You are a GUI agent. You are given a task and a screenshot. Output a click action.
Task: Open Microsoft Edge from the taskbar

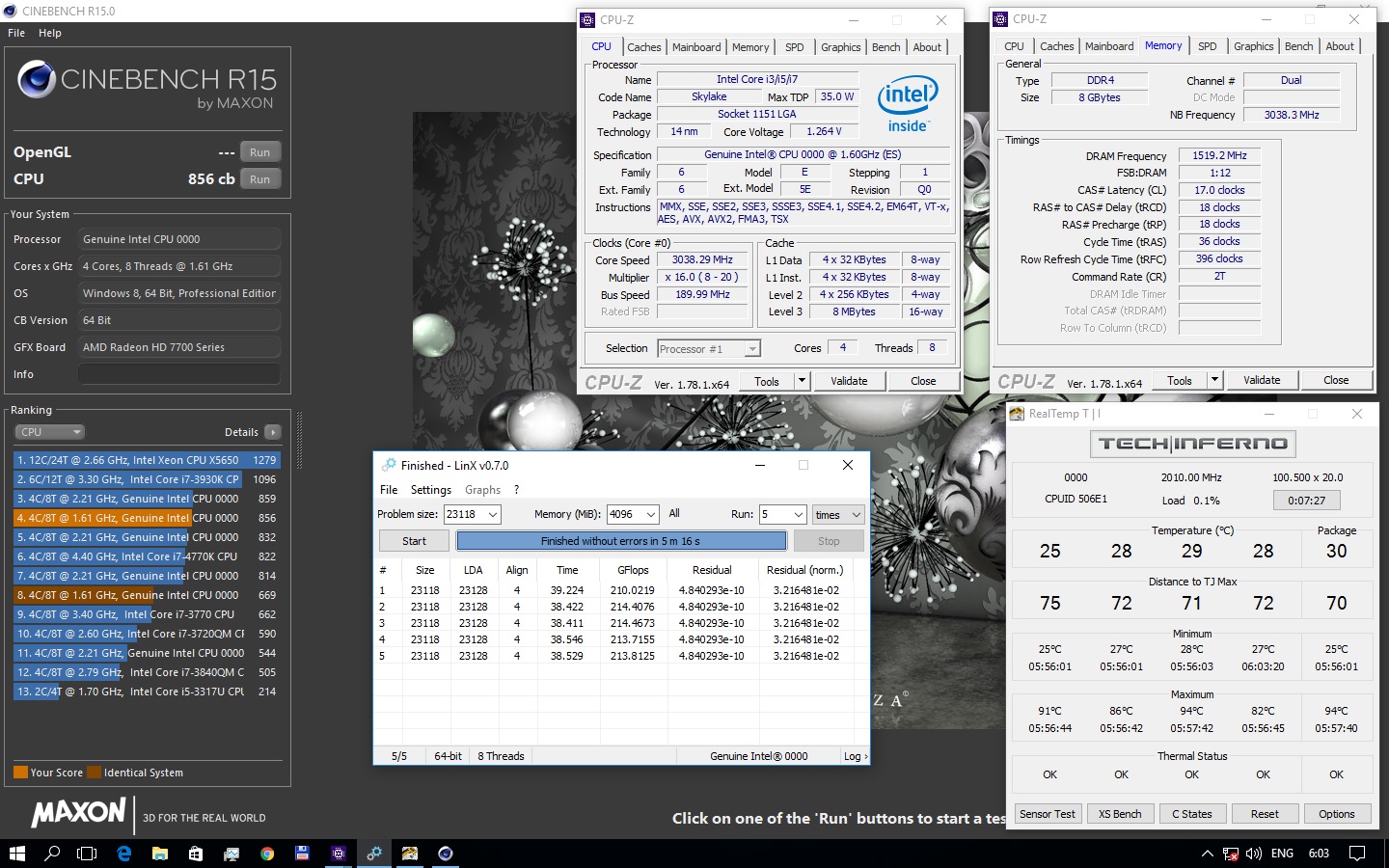tap(124, 854)
